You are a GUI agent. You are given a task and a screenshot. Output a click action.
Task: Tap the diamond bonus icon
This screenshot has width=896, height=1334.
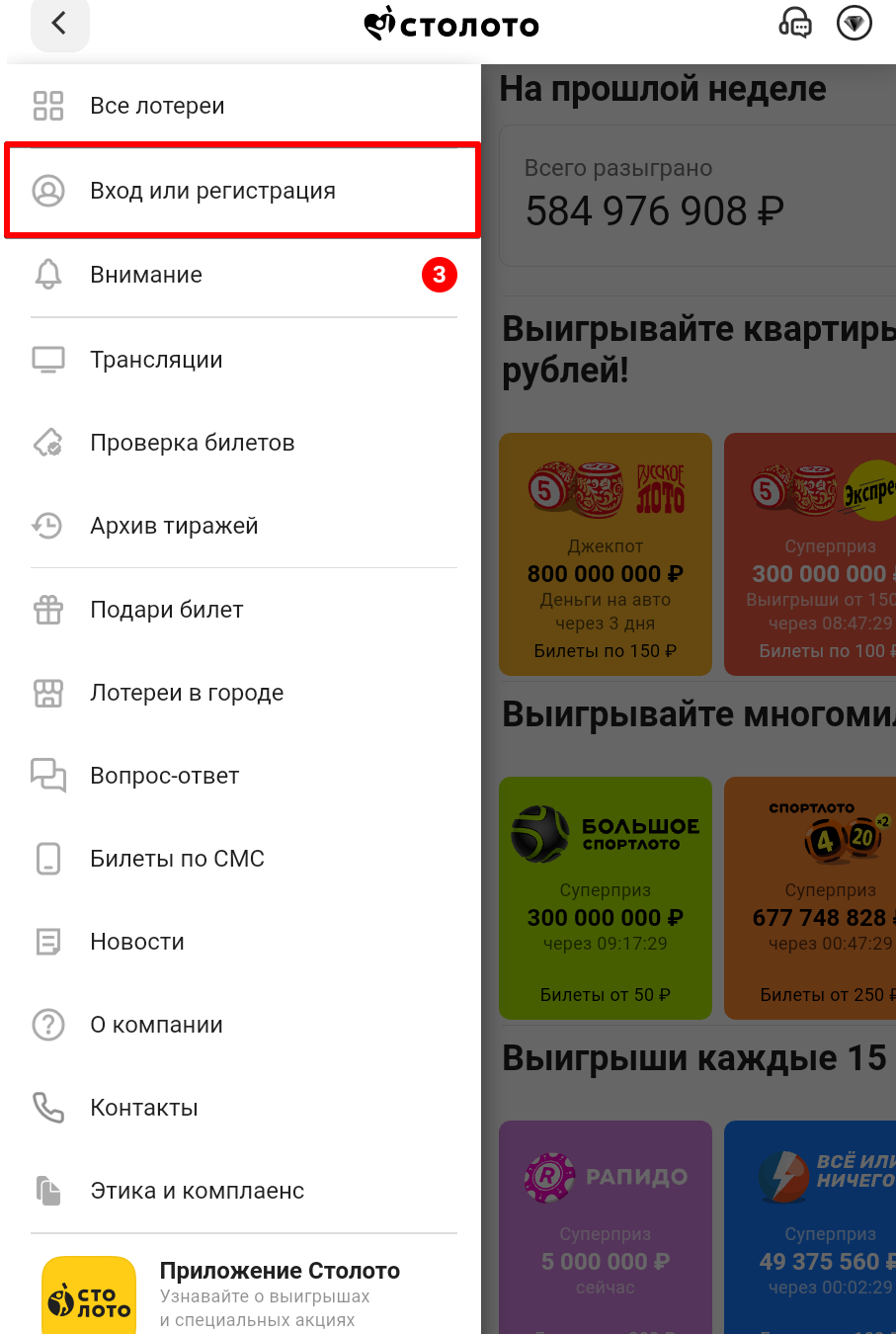pyautogui.click(x=855, y=23)
